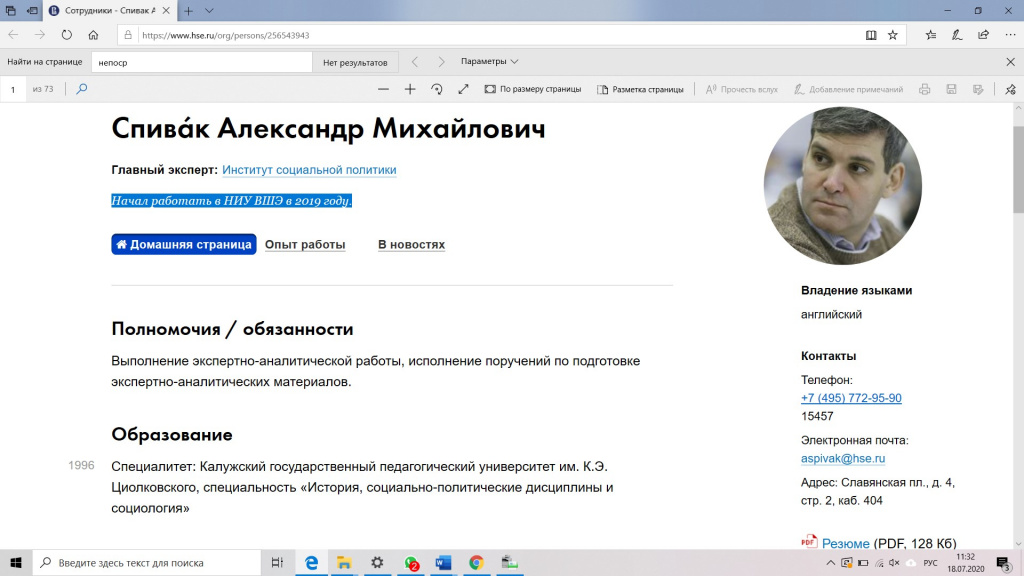Open a new browser tab

pos(188,10)
